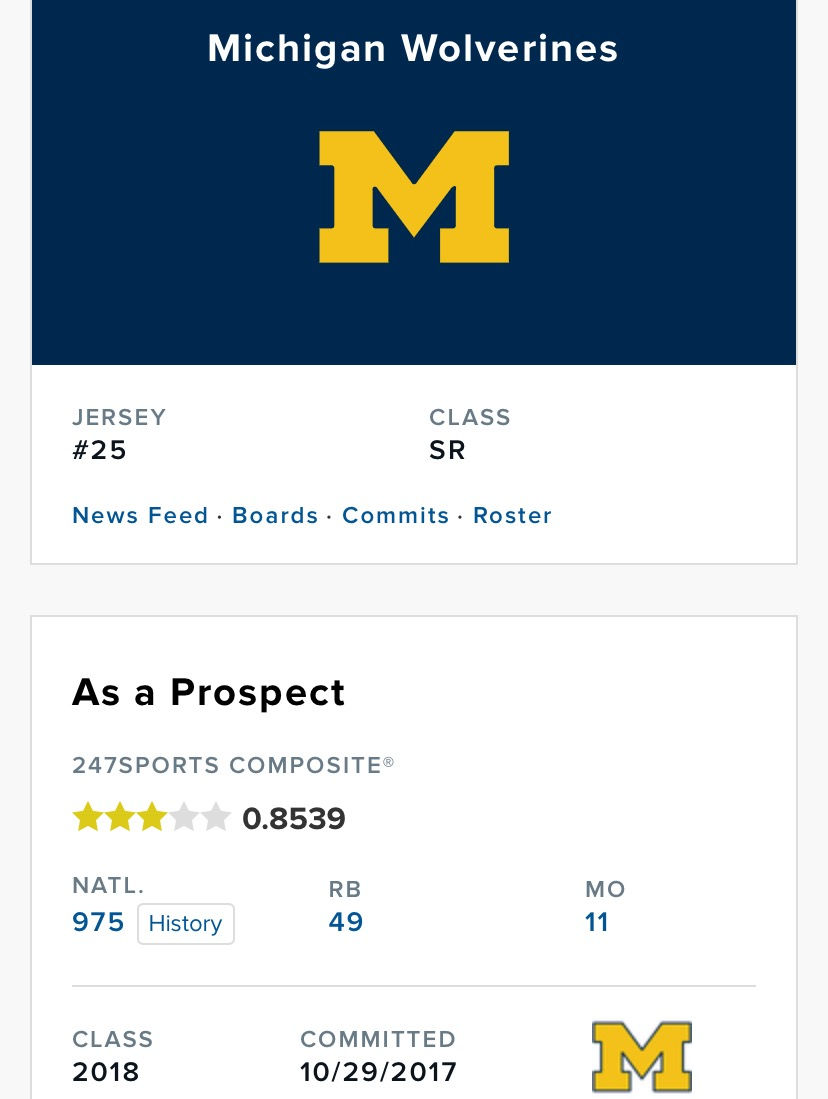The image size is (828, 1099).
Task: Open the MO state rank 11
Action: (x=597, y=922)
